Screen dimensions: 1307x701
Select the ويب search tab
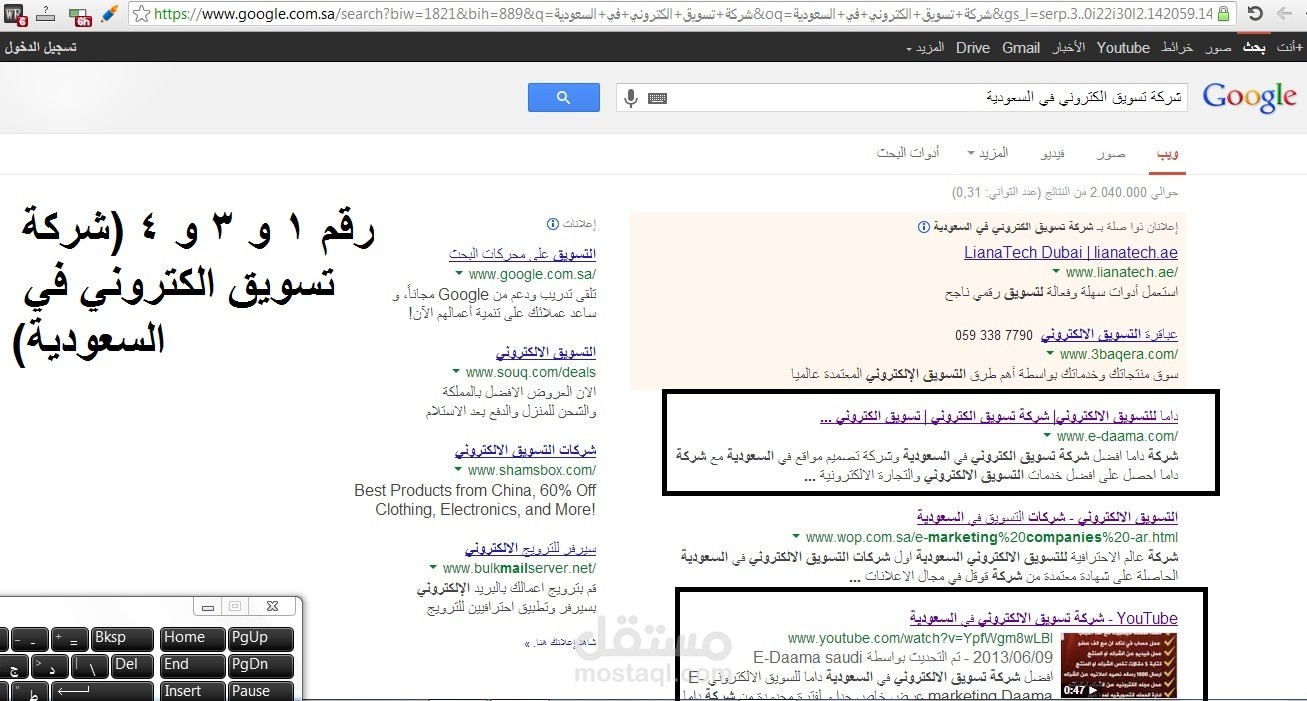point(1168,153)
